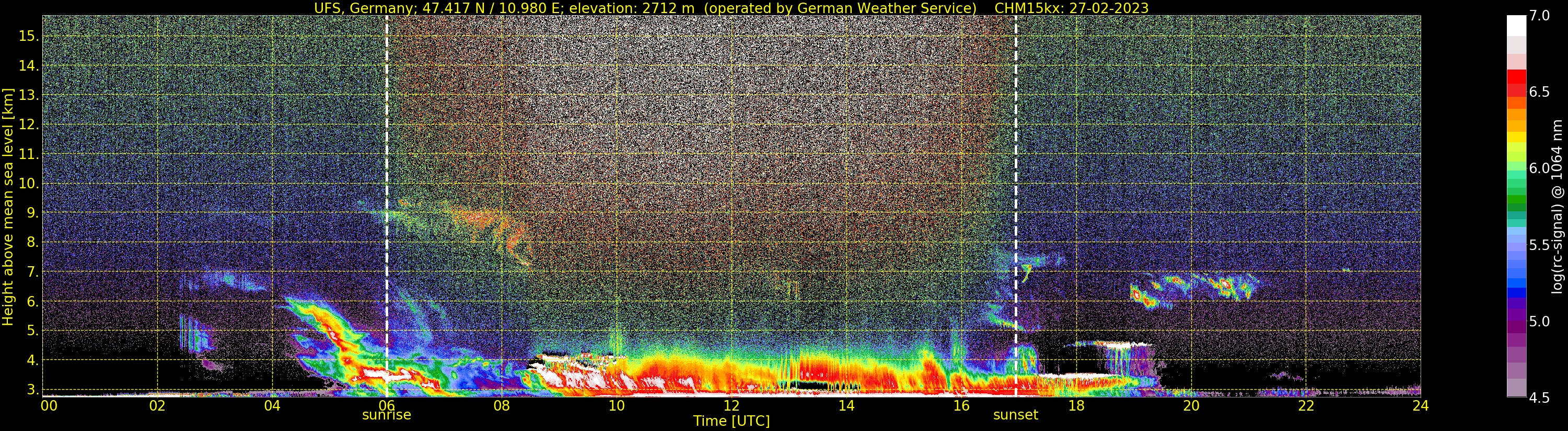Click the '18' time axis tick label
1568x431 pixels.
pos(1076,405)
